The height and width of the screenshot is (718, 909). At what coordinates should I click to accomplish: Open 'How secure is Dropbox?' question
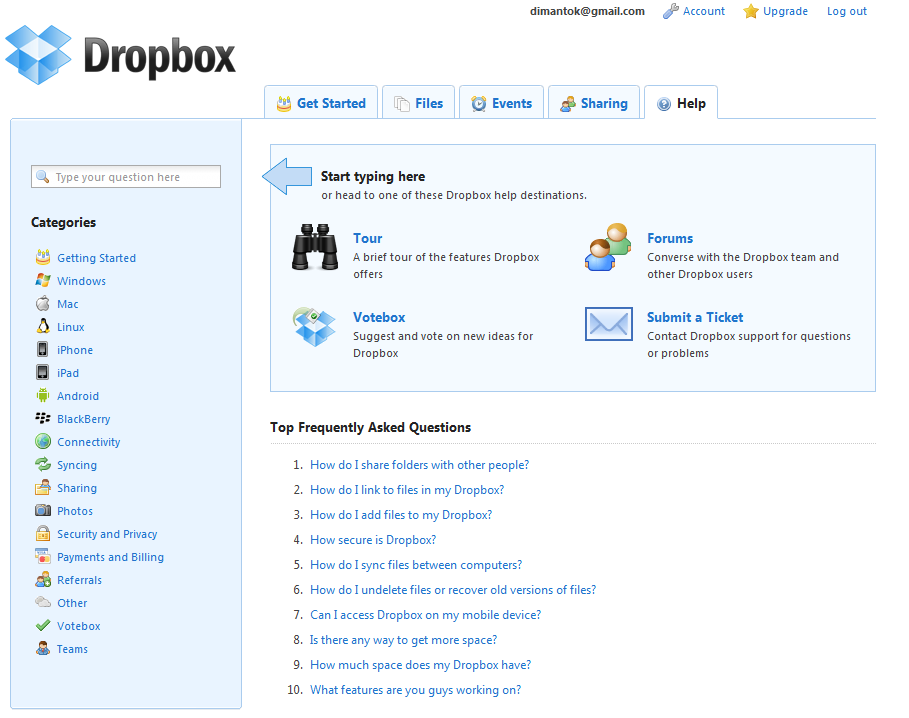pos(373,540)
